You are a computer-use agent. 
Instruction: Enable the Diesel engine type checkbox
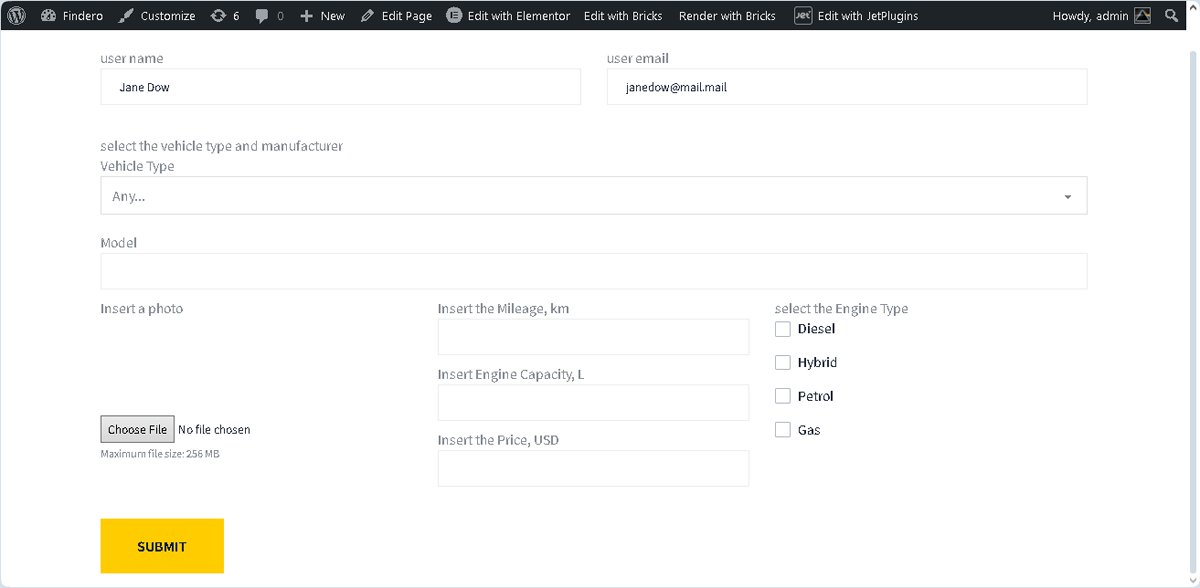(783, 328)
